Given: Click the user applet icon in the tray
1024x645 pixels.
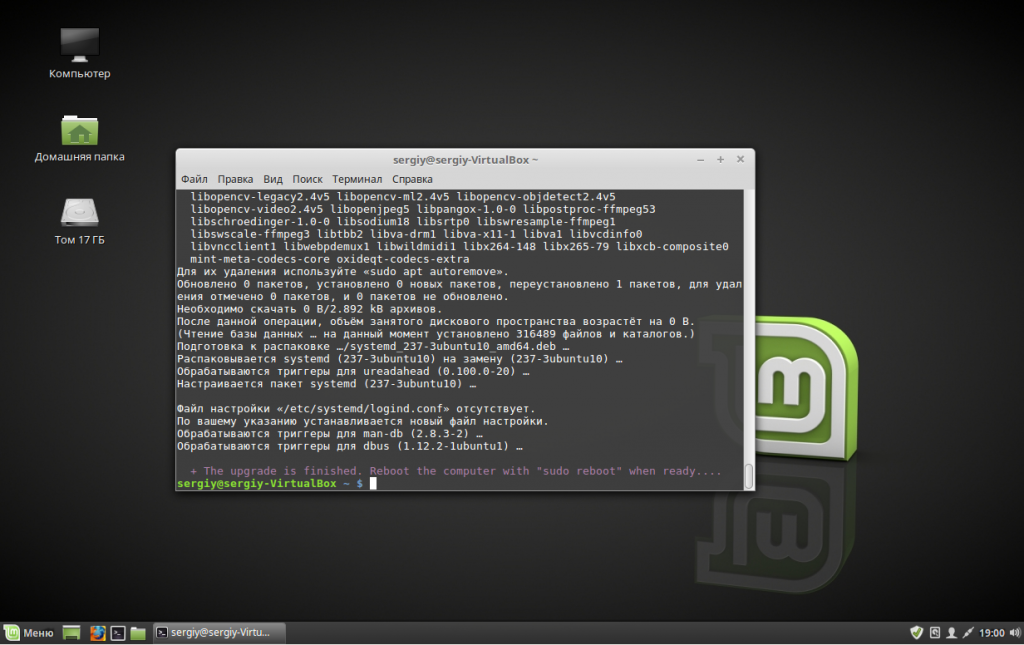Looking at the screenshot, I should point(951,632).
